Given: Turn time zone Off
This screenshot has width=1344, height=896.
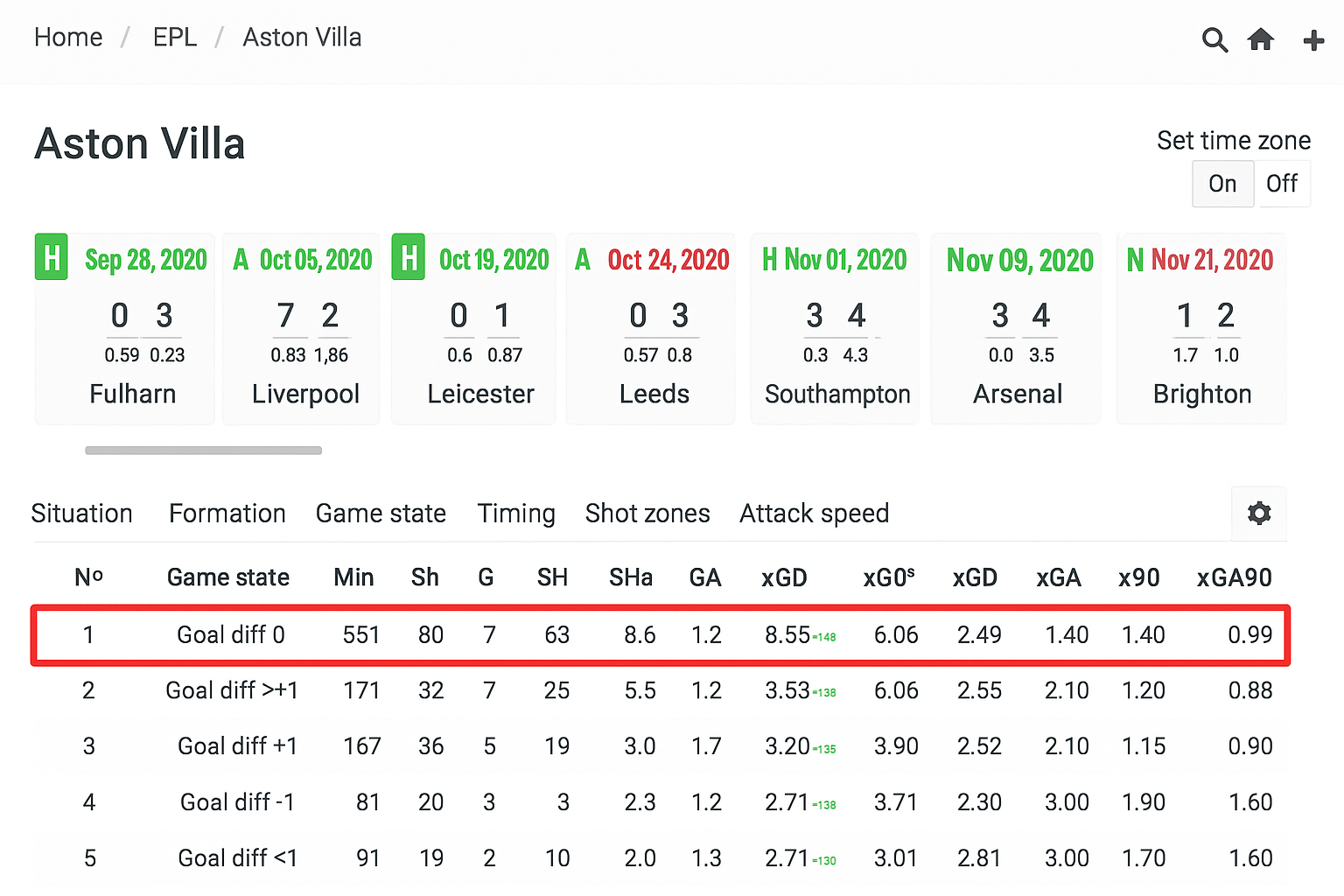Looking at the screenshot, I should pyautogui.click(x=1282, y=184).
